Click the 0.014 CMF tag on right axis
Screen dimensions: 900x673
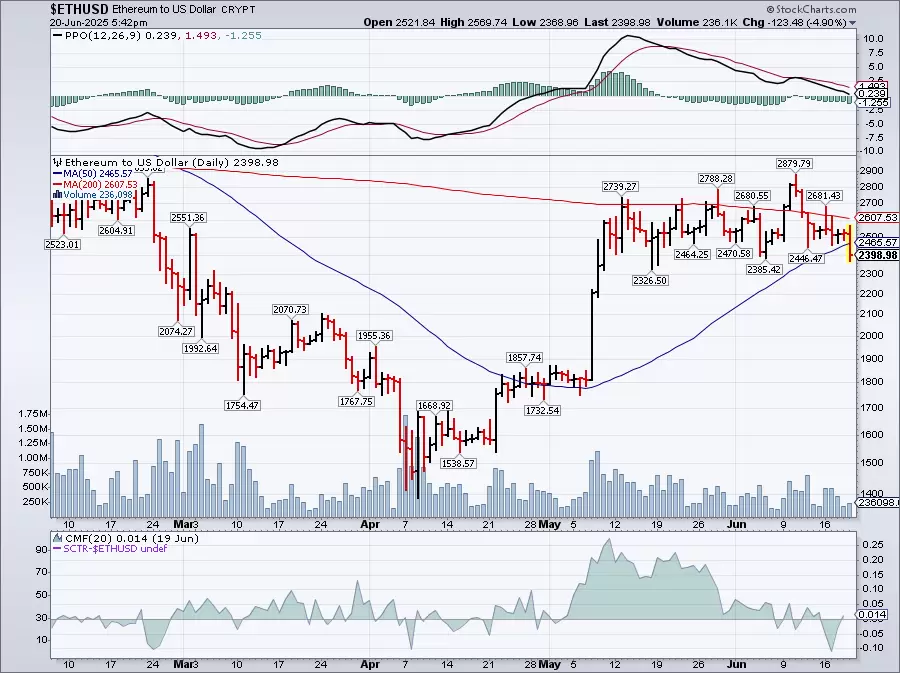872,615
